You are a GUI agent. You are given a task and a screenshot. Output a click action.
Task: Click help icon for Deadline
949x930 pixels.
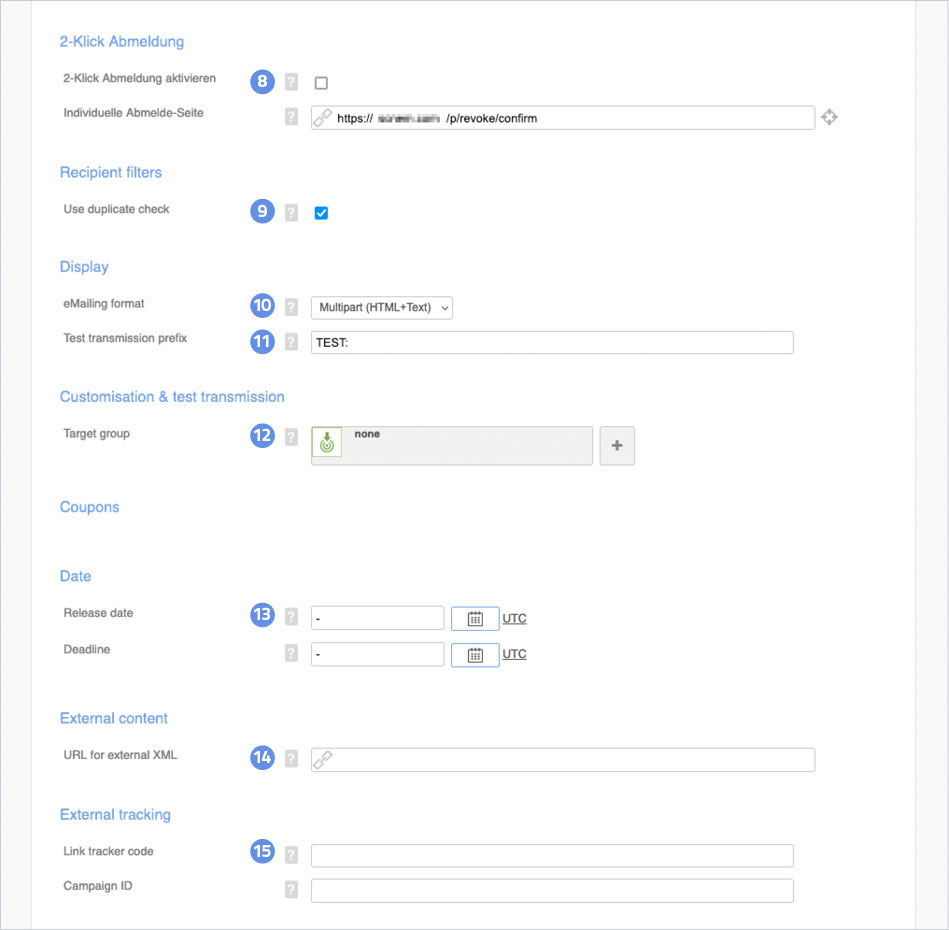tap(291, 653)
